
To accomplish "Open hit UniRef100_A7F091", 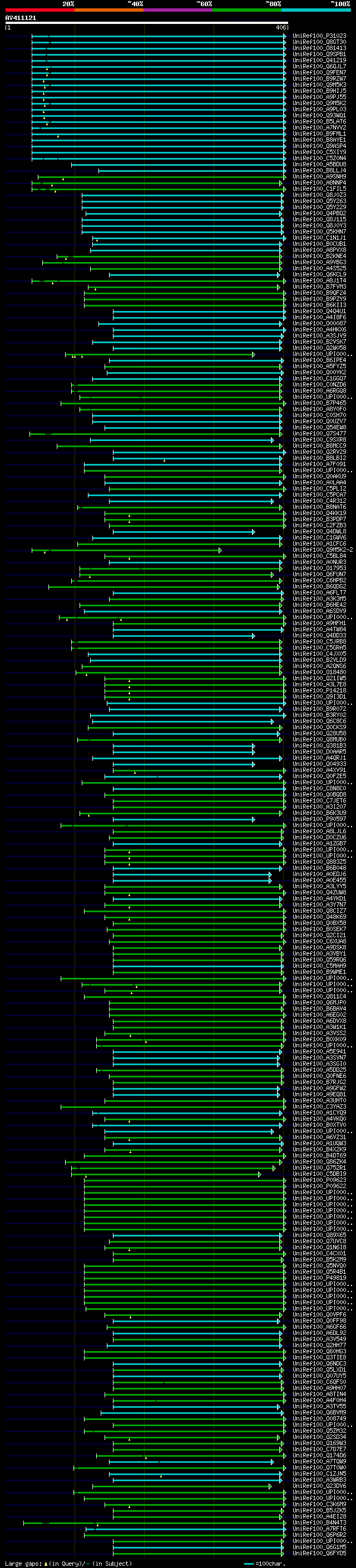I will point(319,464).
